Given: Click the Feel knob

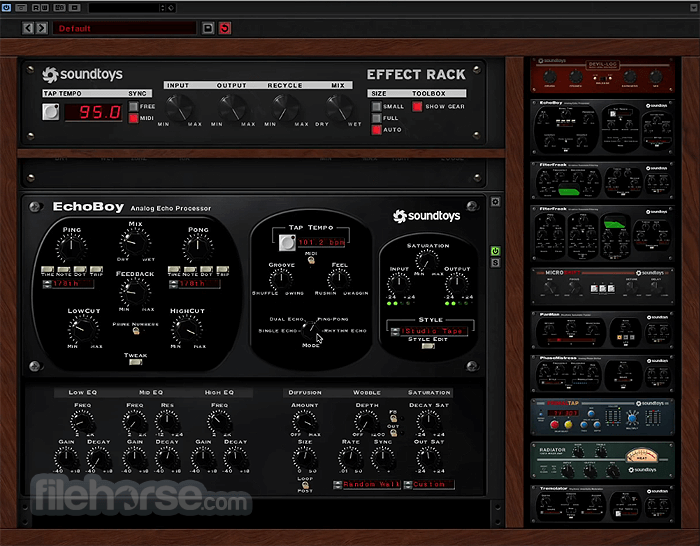Looking at the screenshot, I should pyautogui.click(x=339, y=279).
